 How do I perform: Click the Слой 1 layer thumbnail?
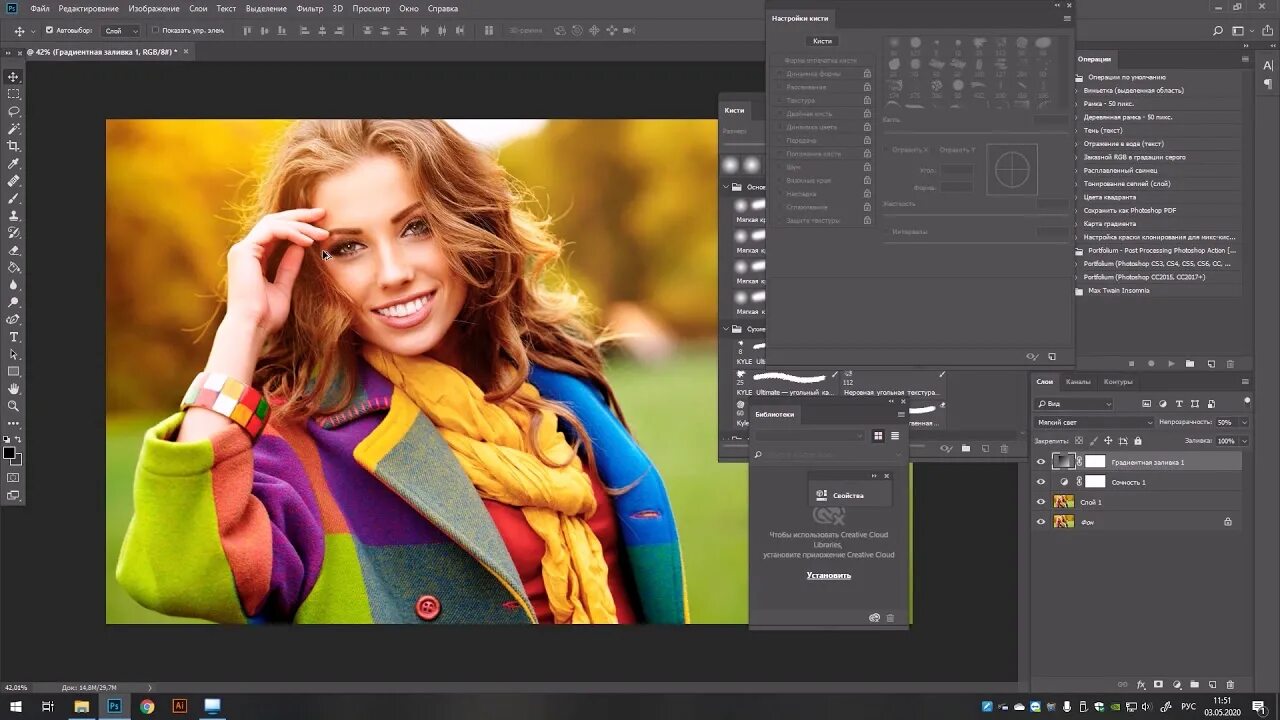pos(1064,502)
